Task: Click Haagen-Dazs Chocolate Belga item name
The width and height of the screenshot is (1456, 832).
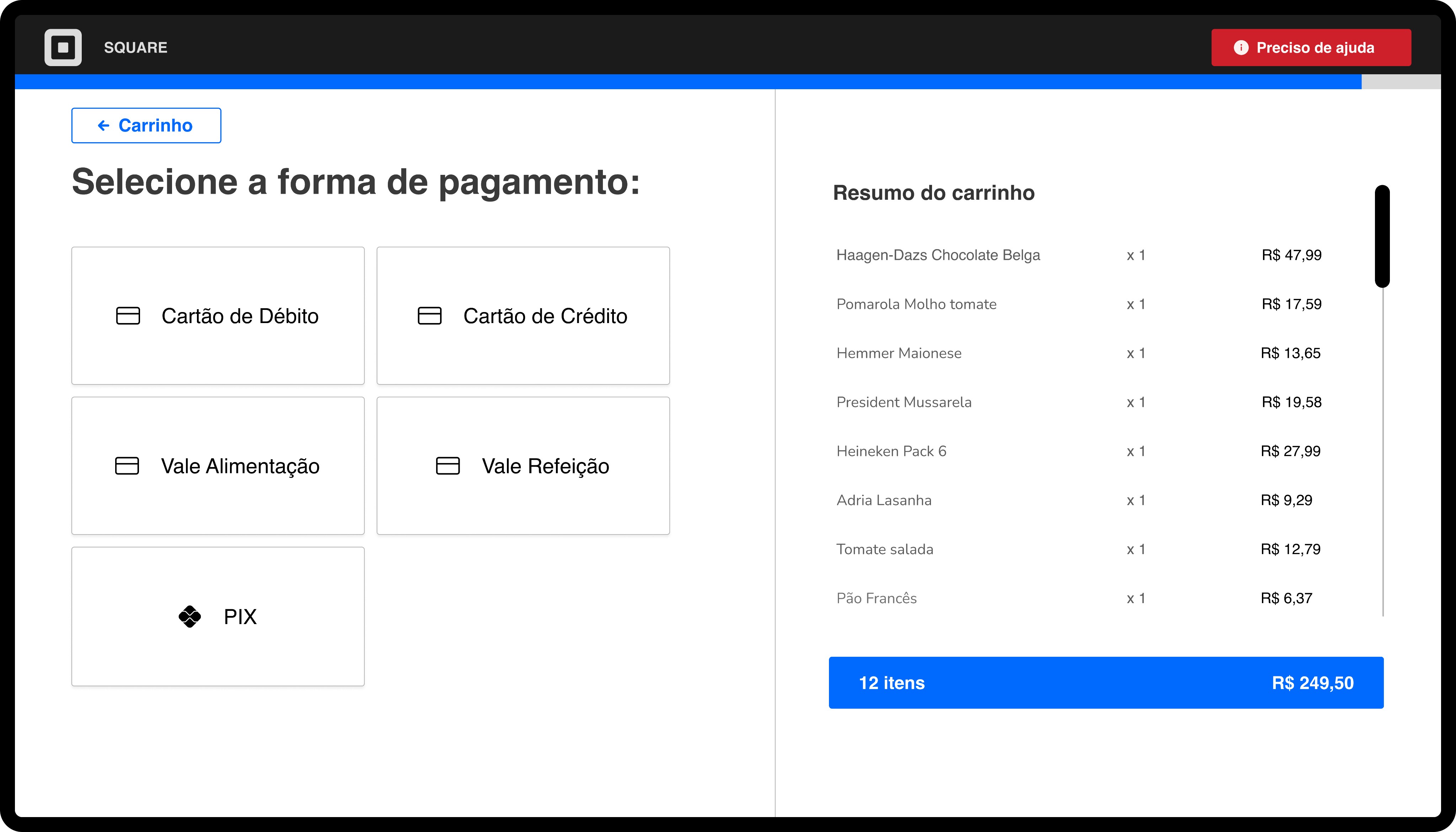Action: 938,255
